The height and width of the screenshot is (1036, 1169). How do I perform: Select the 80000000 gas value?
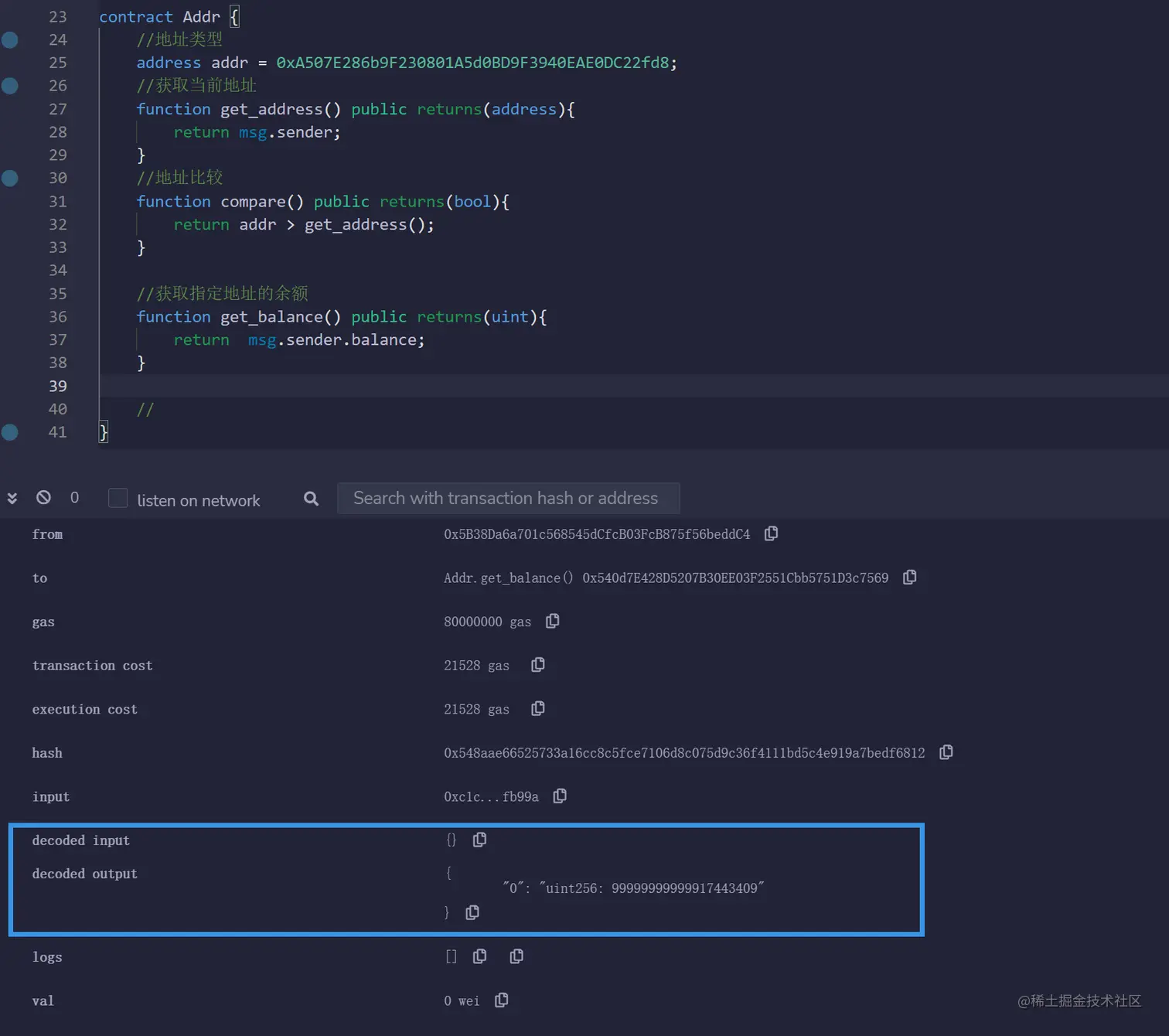[x=487, y=622]
